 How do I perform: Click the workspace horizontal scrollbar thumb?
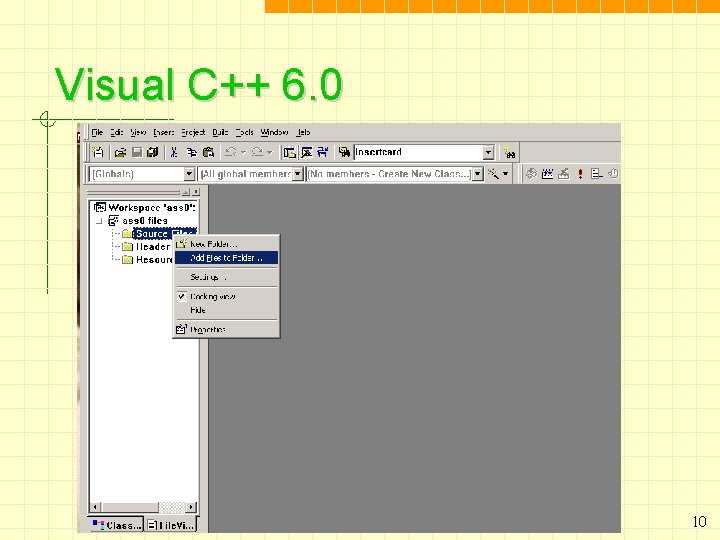point(129,507)
